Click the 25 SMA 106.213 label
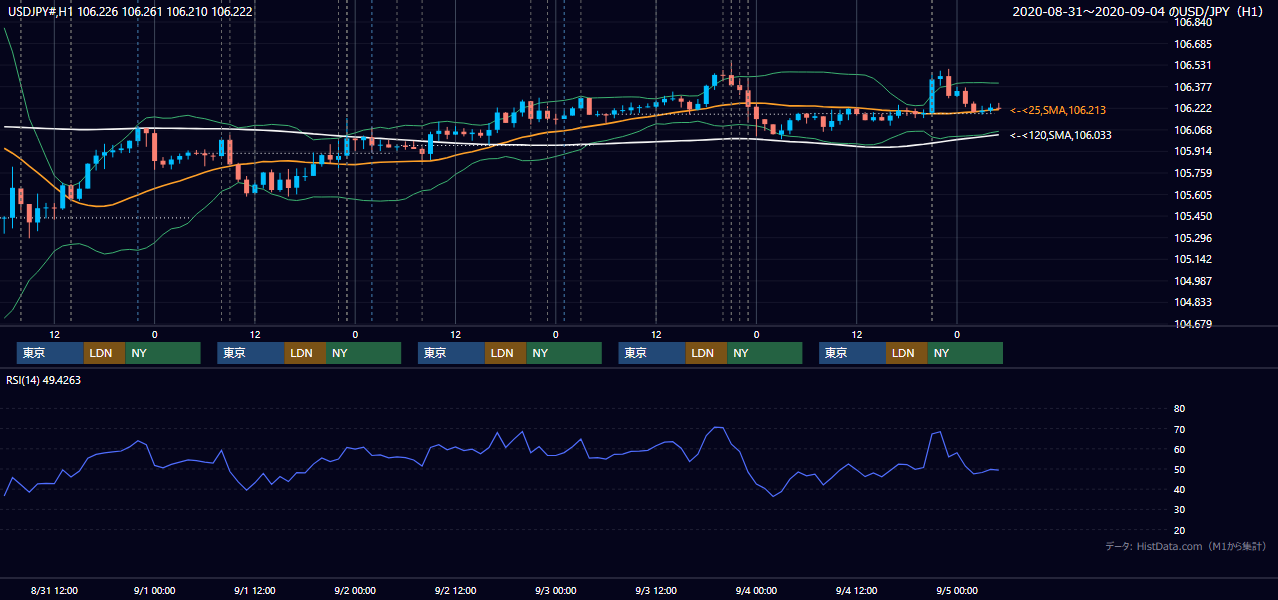1278x600 pixels. (x=1058, y=110)
